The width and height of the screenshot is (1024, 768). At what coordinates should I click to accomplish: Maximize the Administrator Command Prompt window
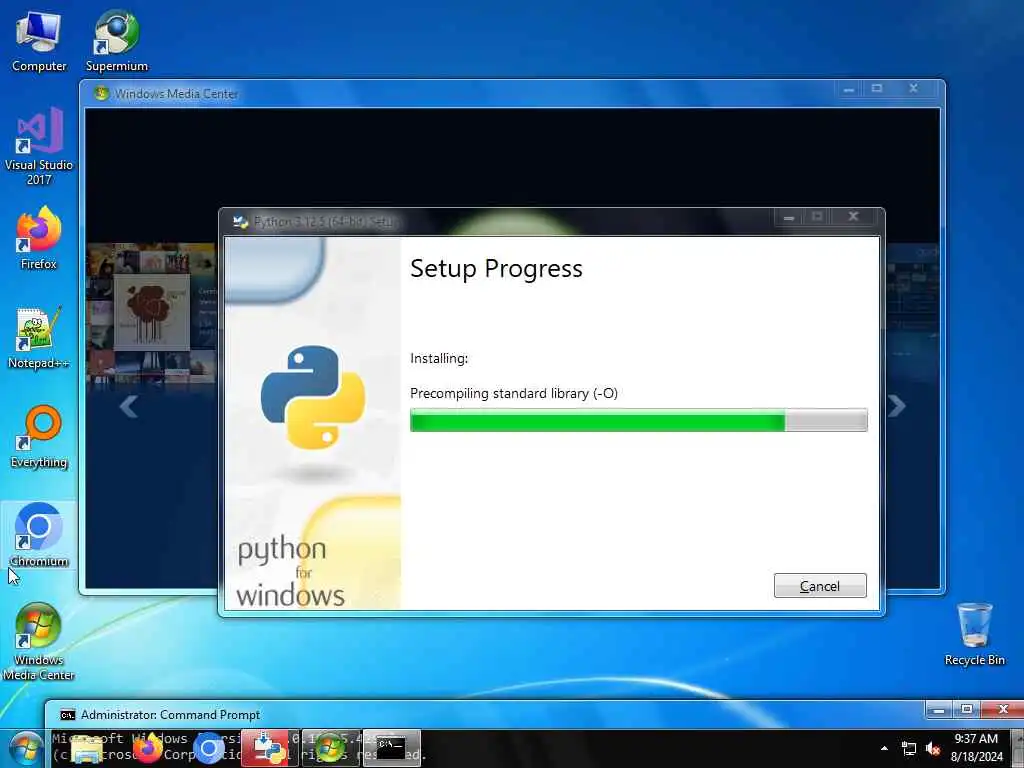967,709
